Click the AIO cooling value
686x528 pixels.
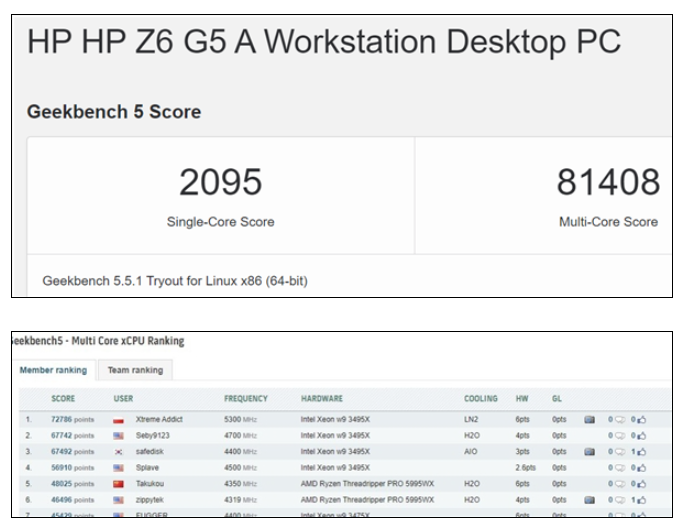(471, 452)
